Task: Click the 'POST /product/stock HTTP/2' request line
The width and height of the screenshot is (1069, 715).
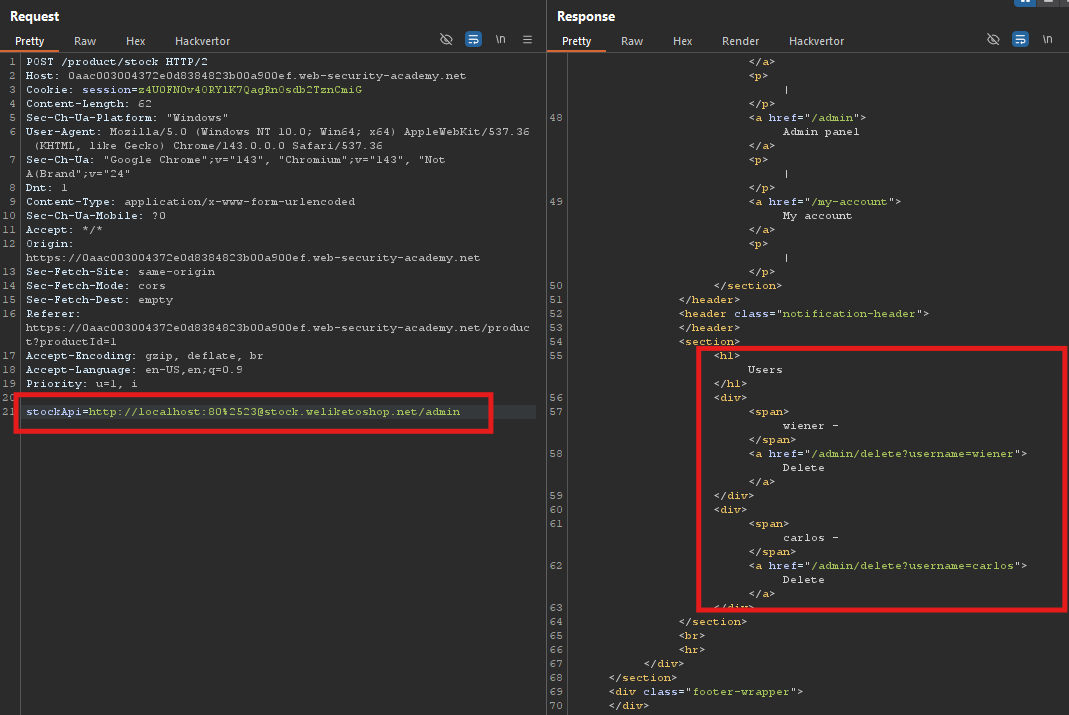Action: (117, 61)
